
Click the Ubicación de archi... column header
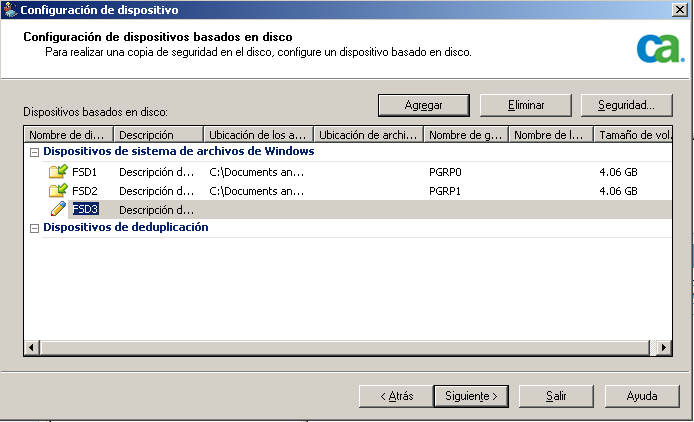coord(368,135)
